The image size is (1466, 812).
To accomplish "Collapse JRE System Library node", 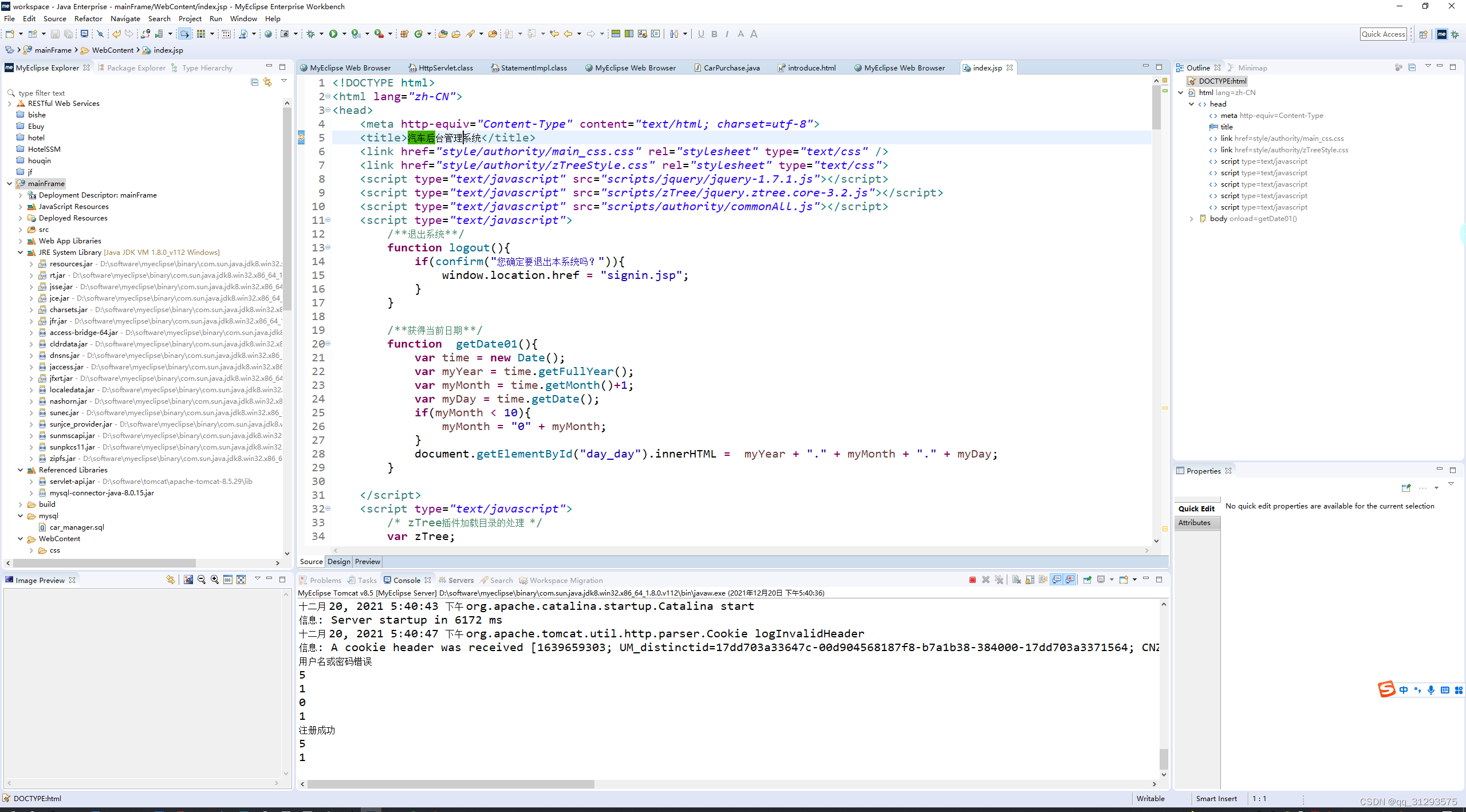I will click(x=20, y=253).
